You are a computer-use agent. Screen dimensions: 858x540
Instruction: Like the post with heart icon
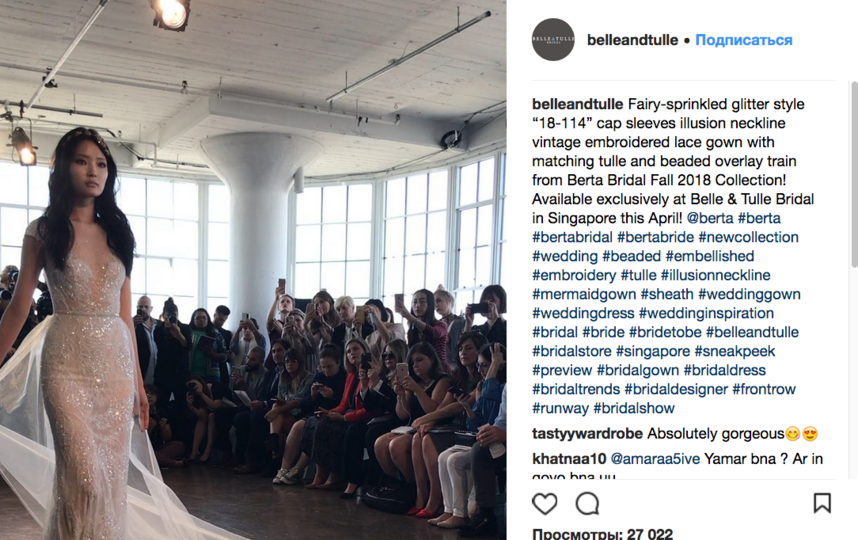pos(544,503)
